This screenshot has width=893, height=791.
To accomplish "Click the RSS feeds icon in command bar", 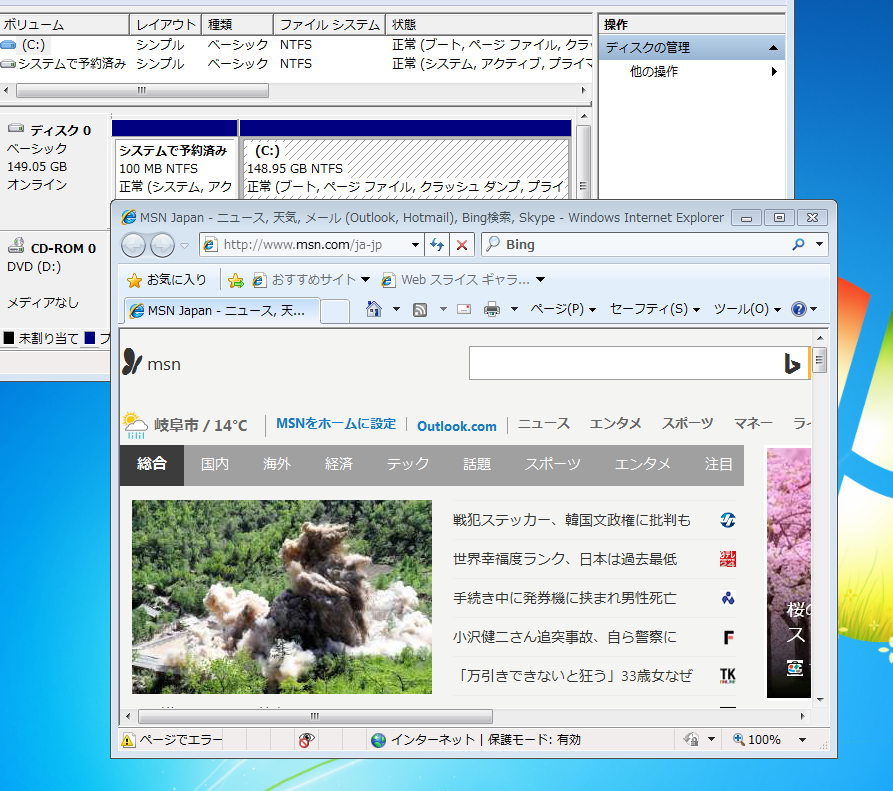I will (x=420, y=310).
